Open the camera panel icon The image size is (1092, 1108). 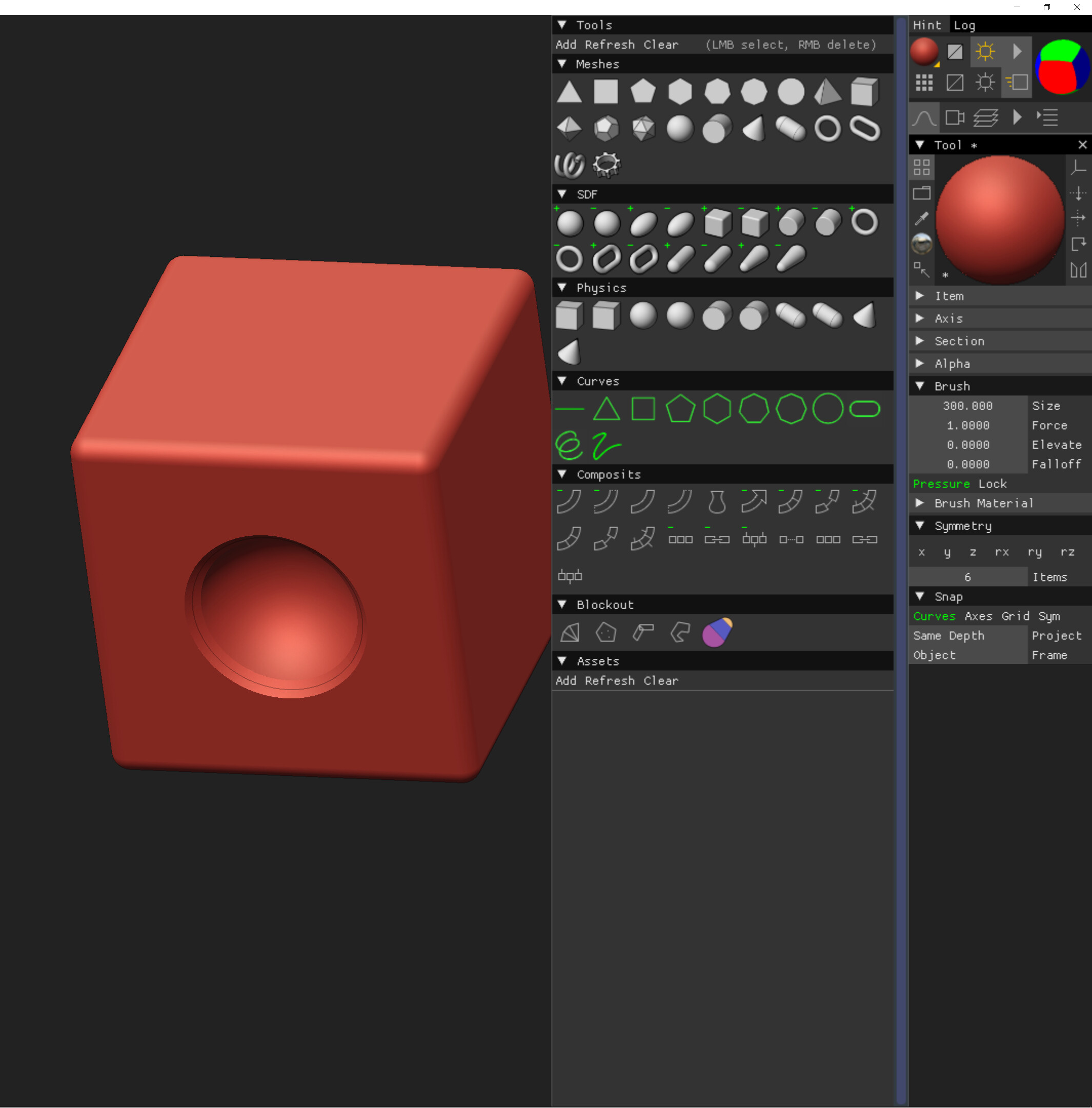(x=955, y=117)
